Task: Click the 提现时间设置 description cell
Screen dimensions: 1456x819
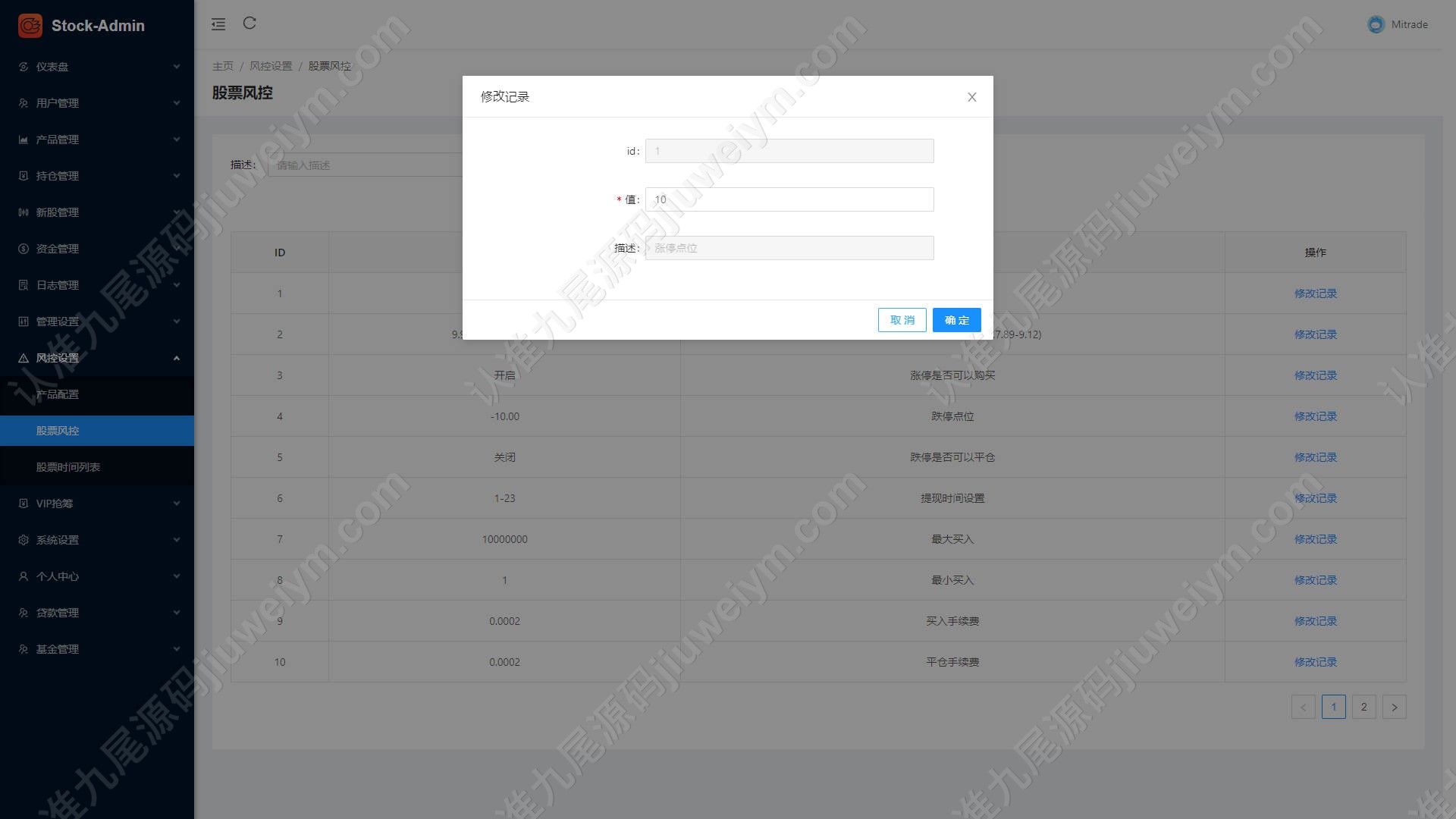Action: (x=952, y=498)
